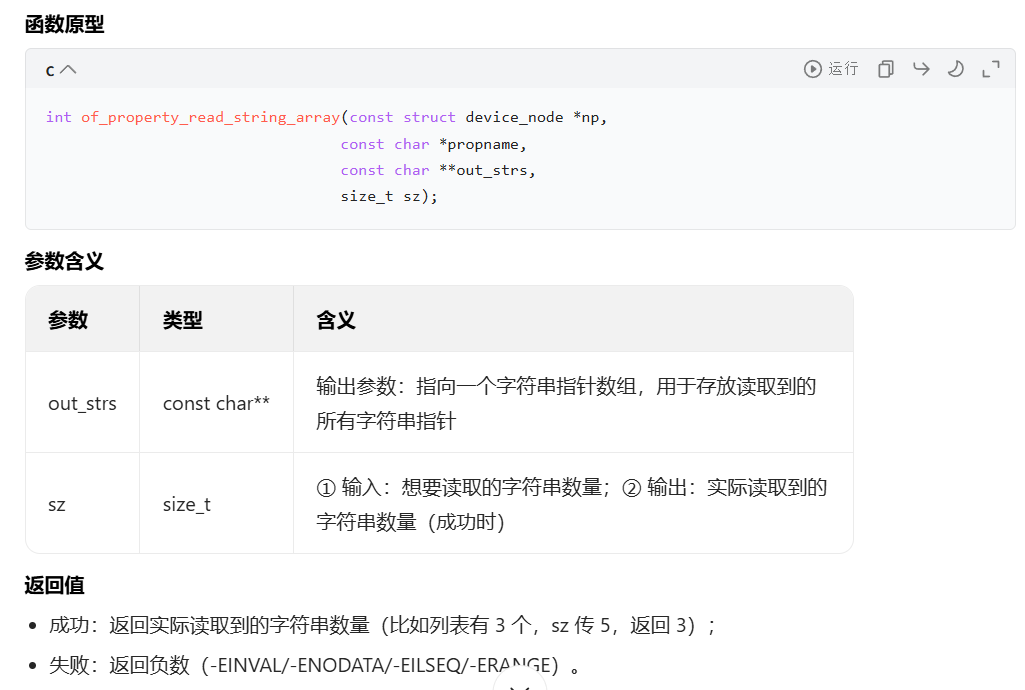Screen dimensions: 1025x690
Task: Expand code block to fullscreen
Action: [991, 69]
